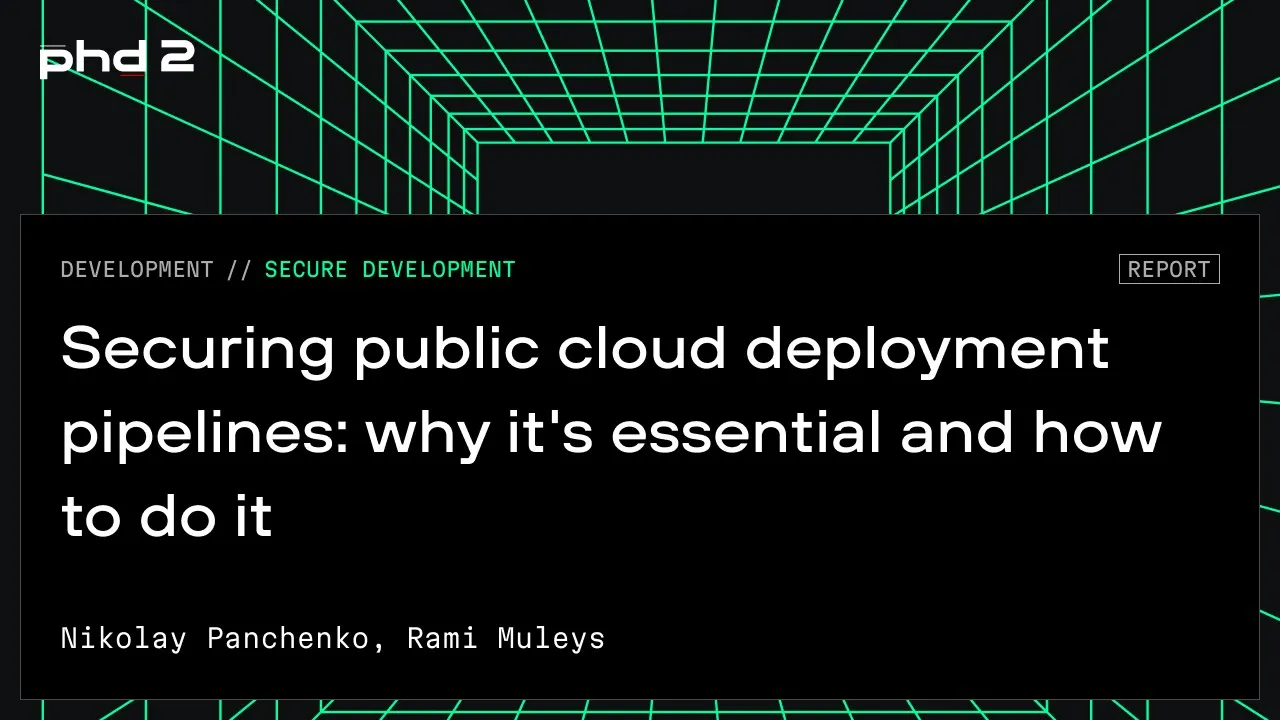1280x720 pixels.
Task: Click the phd 2 logo
Action: pyautogui.click(x=117, y=59)
